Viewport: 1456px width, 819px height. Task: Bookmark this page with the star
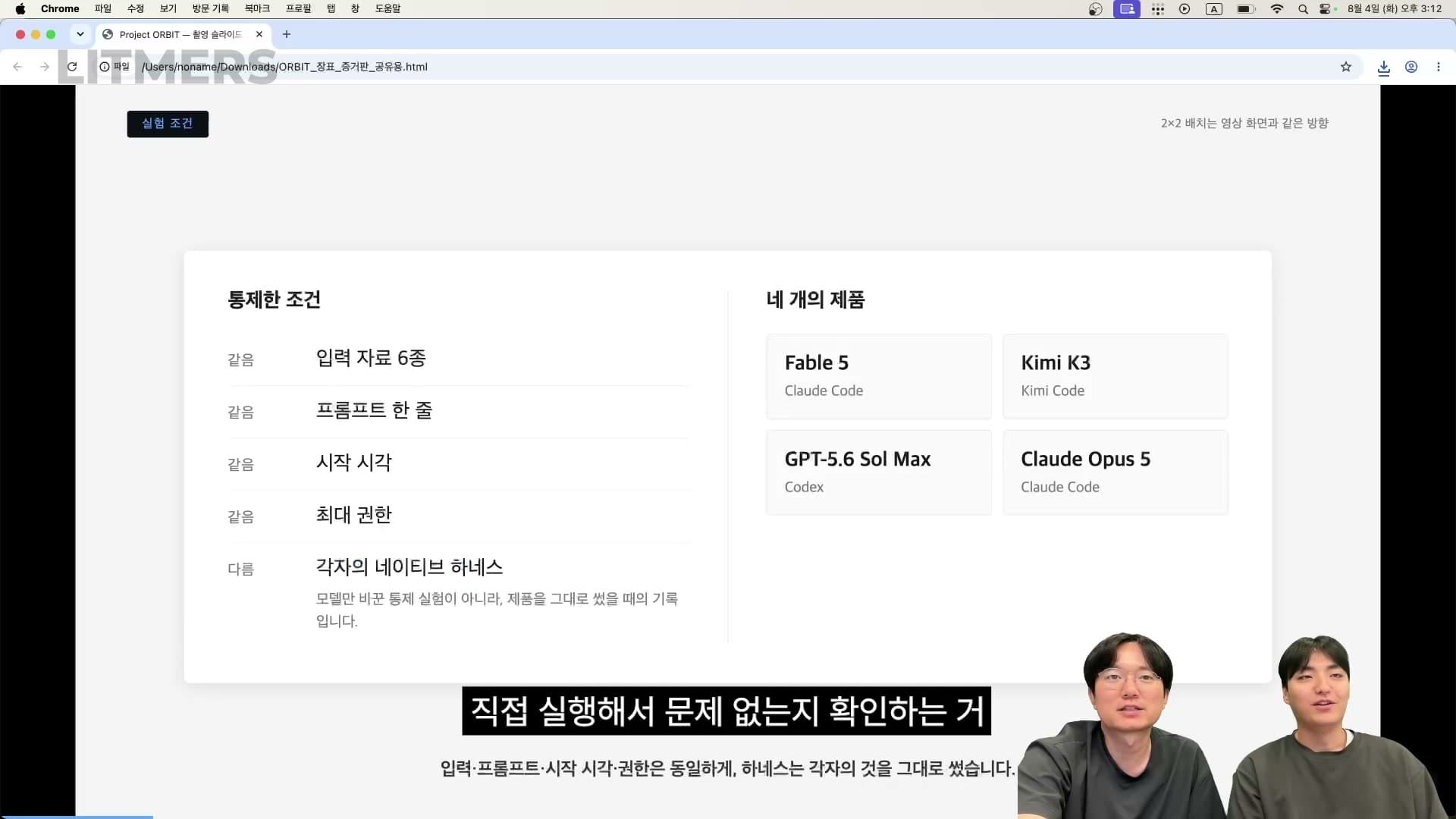coord(1346,67)
